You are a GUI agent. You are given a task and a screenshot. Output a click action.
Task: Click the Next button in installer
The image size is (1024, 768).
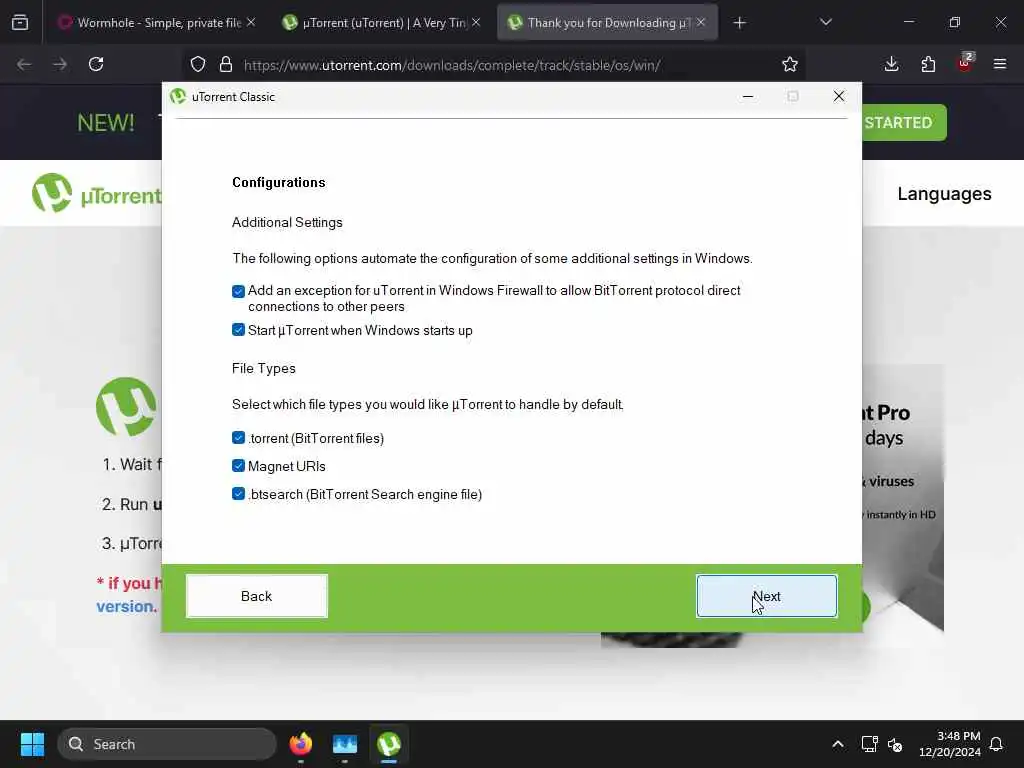click(766, 596)
